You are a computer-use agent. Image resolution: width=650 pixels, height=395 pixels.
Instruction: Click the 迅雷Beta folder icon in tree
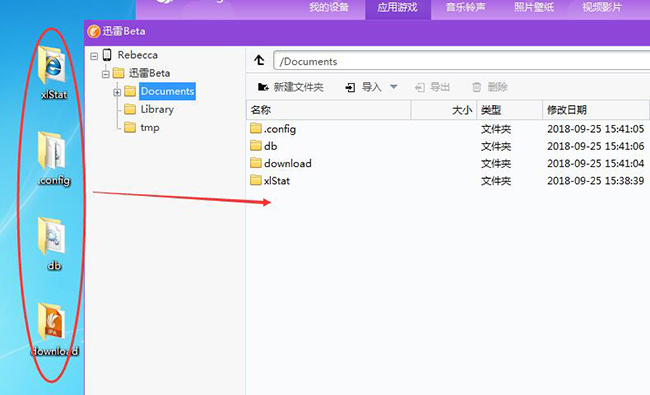click(119, 73)
